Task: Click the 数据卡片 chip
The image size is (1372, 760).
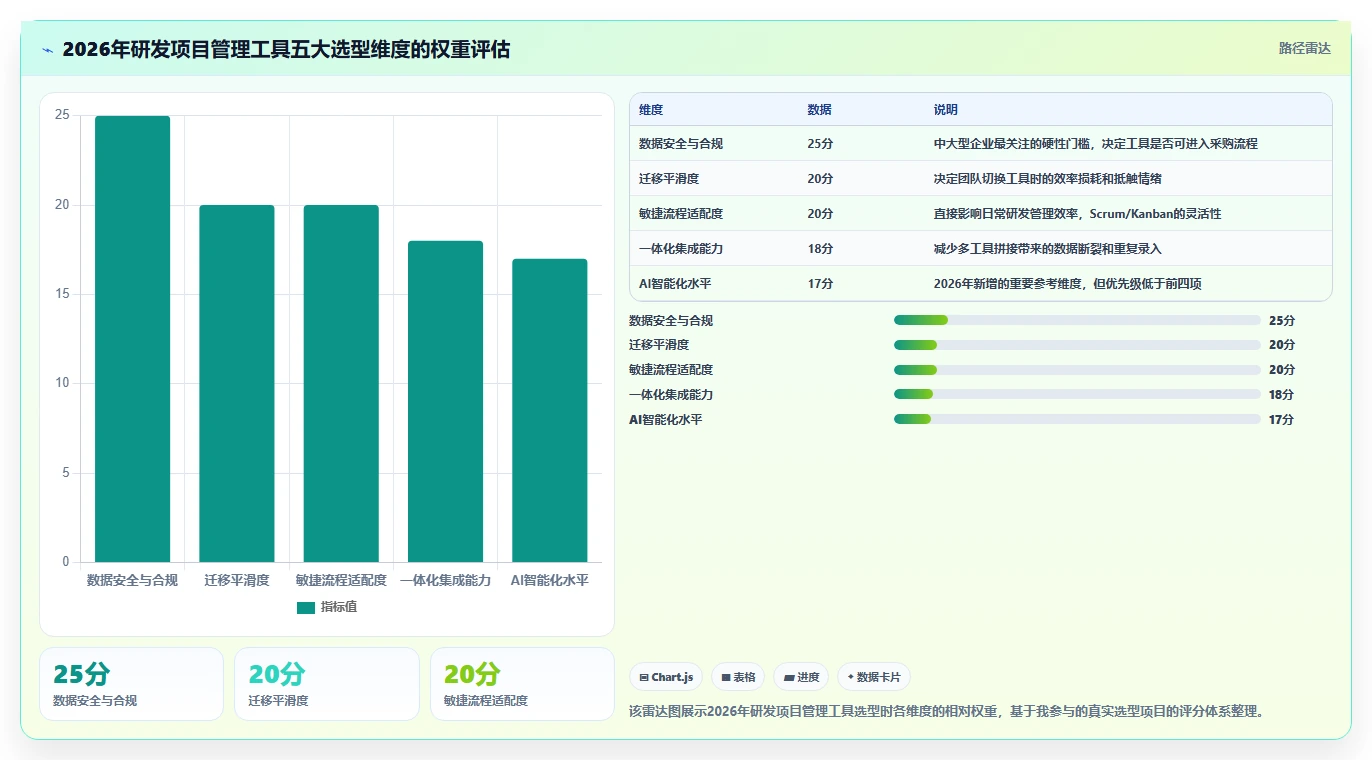Action: click(x=874, y=677)
